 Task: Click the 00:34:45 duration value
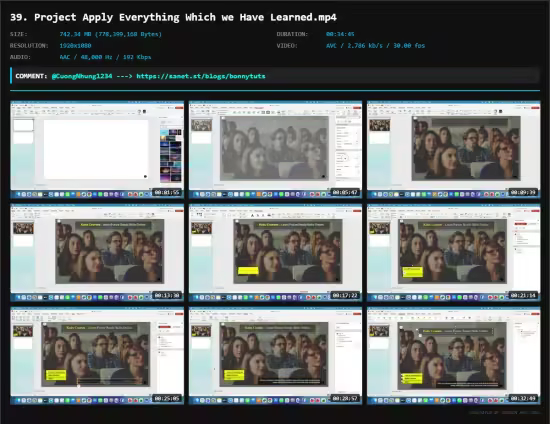pos(340,34)
